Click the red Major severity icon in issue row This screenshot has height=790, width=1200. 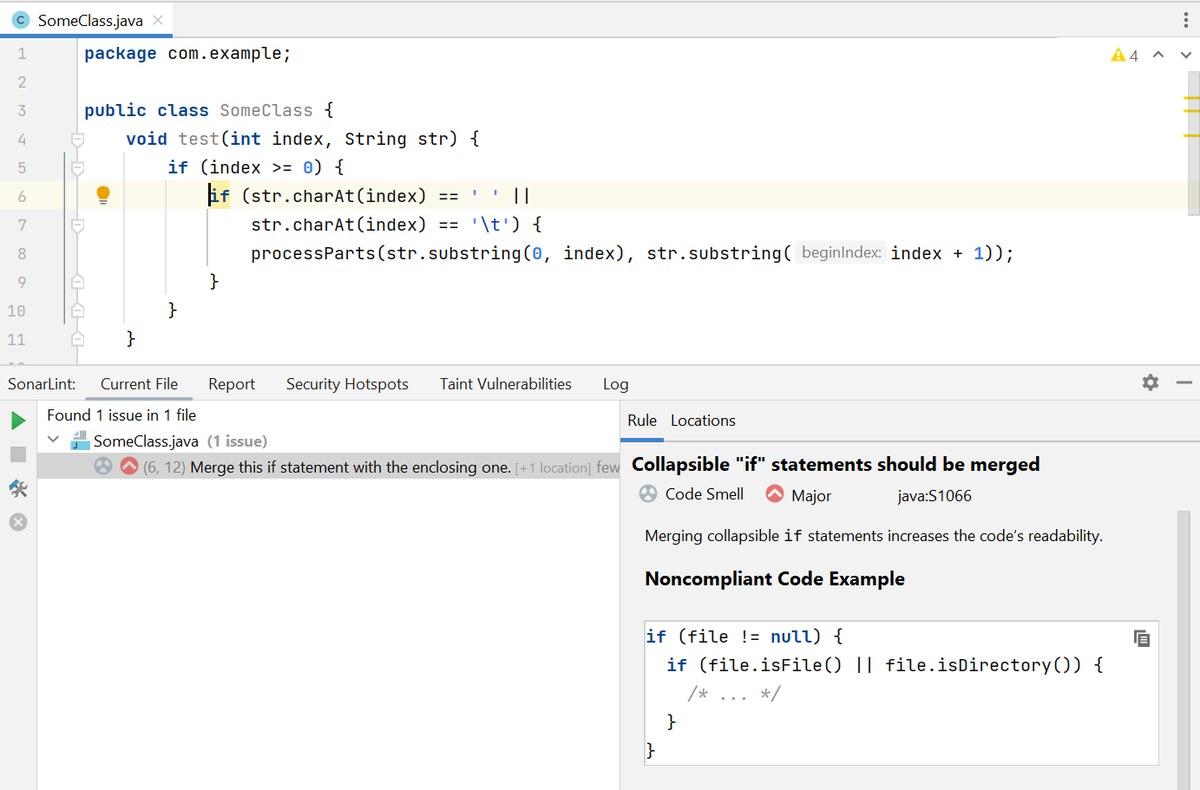129,466
